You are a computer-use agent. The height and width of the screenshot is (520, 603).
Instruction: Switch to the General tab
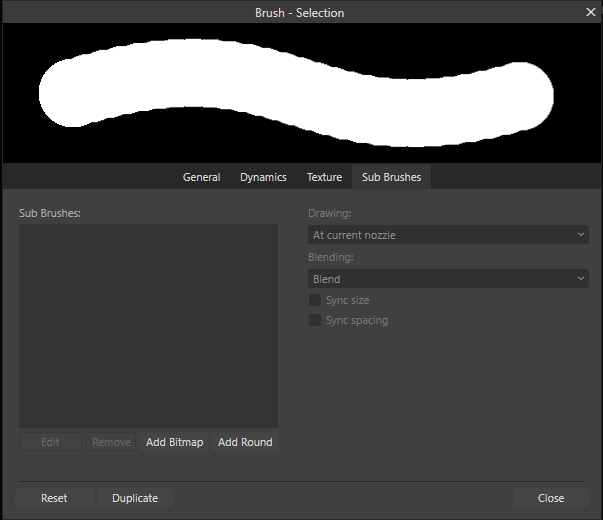tap(202, 177)
